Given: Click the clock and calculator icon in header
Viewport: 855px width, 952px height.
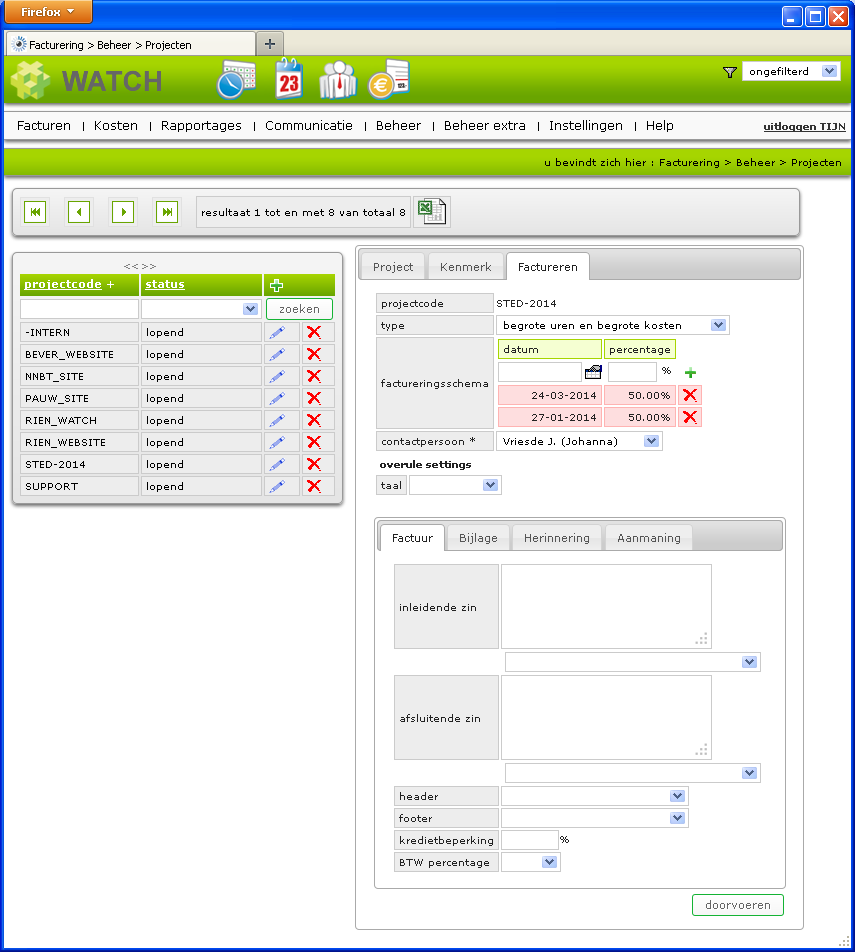Looking at the screenshot, I should 236,79.
